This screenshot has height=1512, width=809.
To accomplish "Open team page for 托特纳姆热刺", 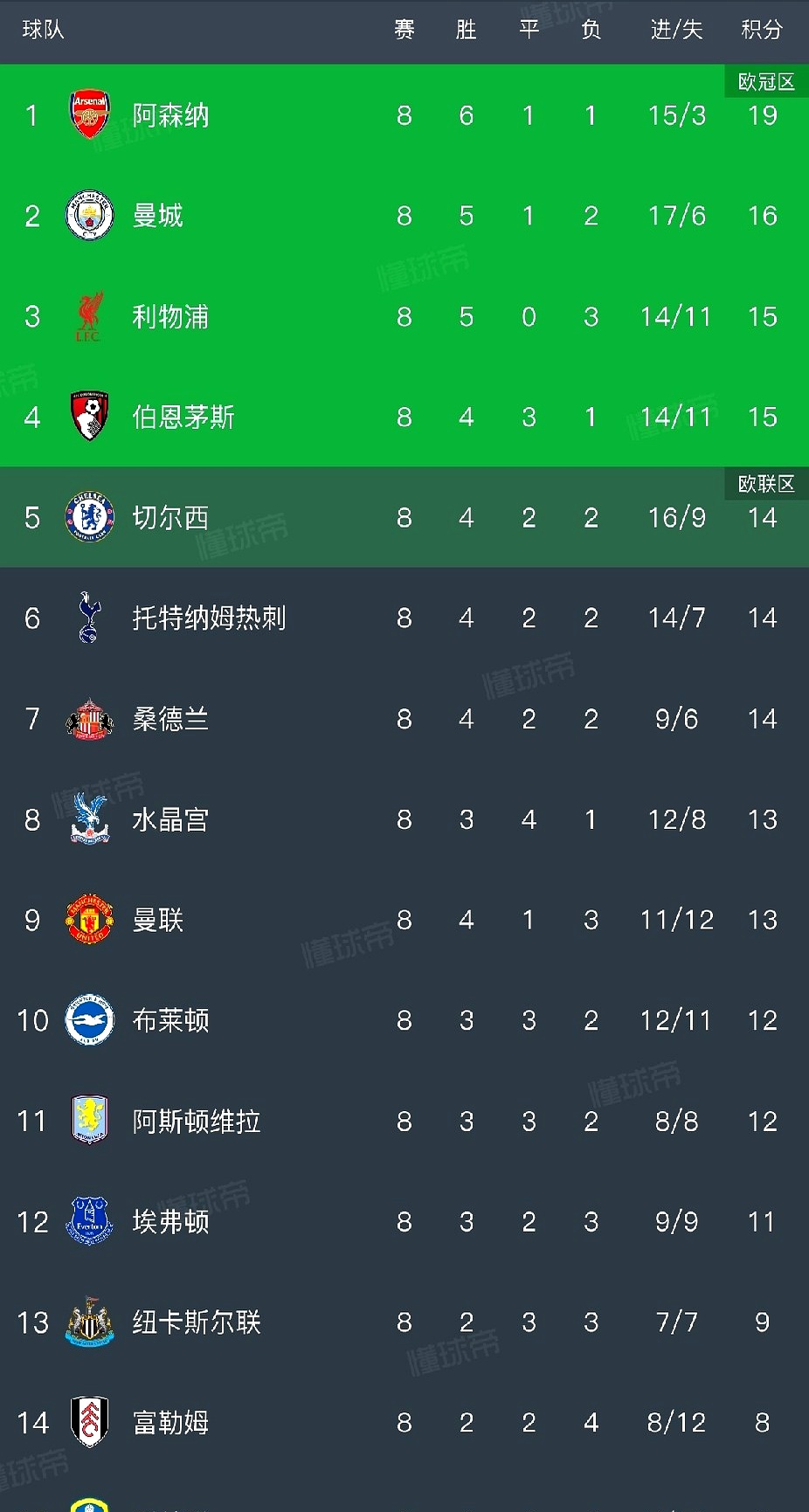I will tap(209, 618).
